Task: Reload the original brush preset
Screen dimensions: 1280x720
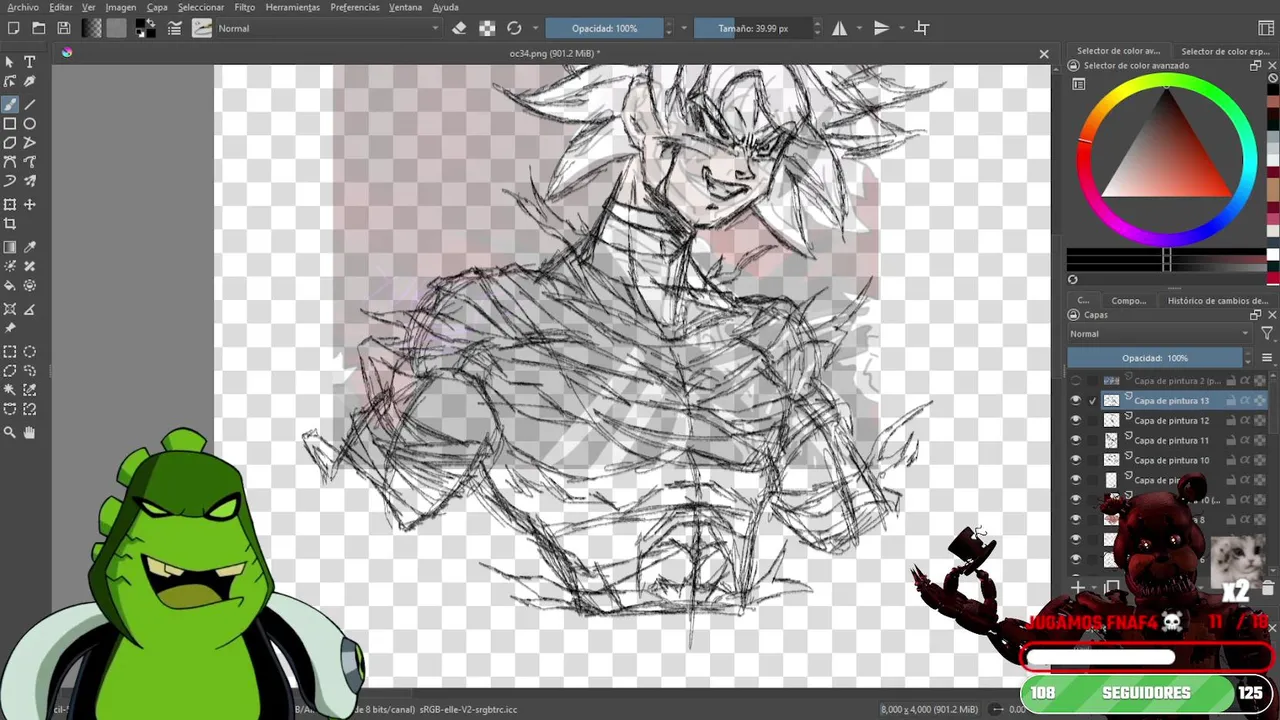Action: pyautogui.click(x=514, y=28)
